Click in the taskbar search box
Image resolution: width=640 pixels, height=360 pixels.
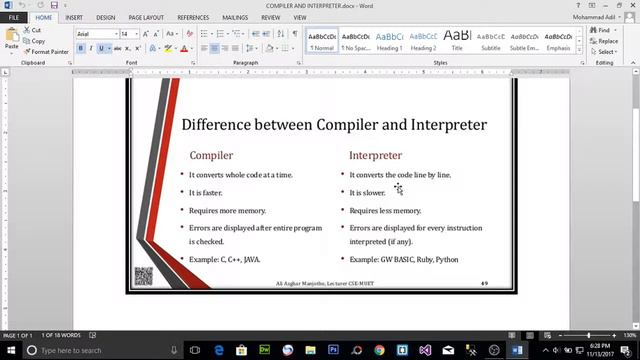[x=102, y=350]
